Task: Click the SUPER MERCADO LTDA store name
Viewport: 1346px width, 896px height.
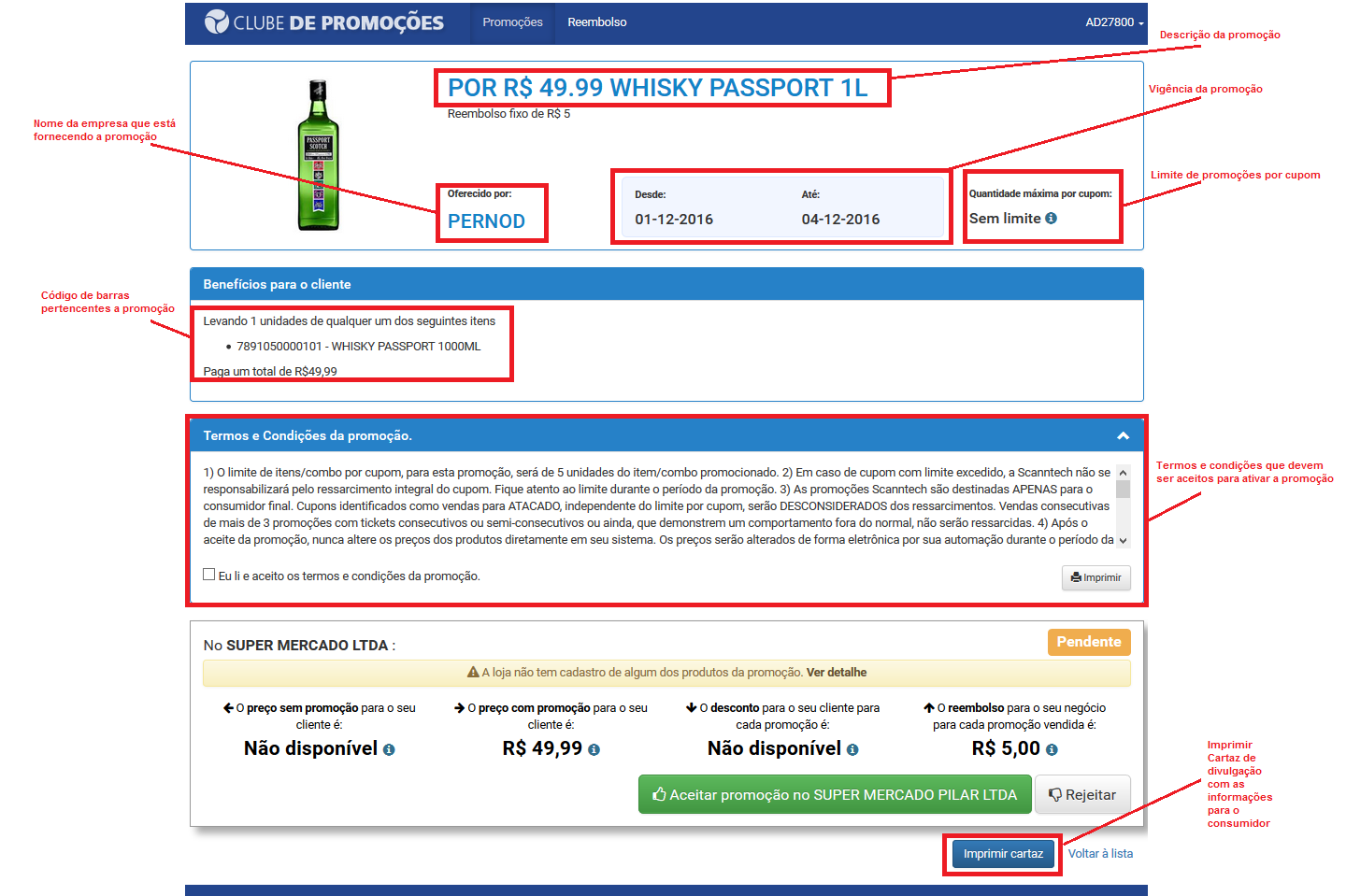Action: tap(307, 646)
